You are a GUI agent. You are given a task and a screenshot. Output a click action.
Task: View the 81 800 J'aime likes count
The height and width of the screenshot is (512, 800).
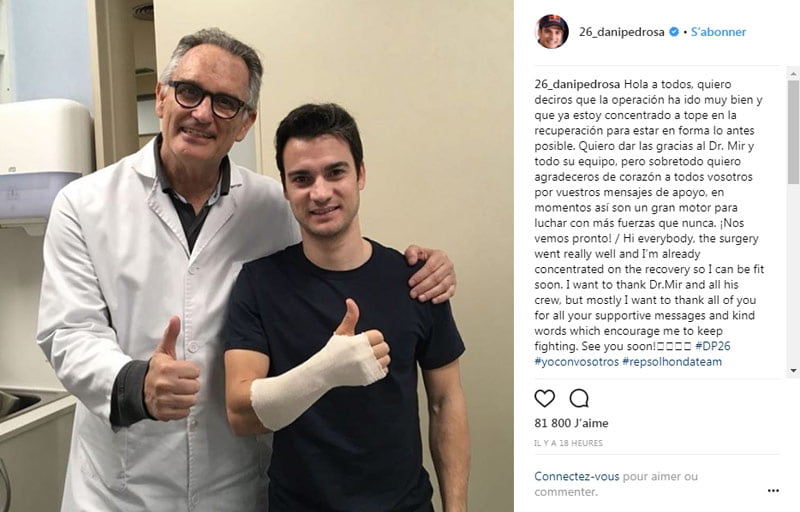[x=571, y=423]
